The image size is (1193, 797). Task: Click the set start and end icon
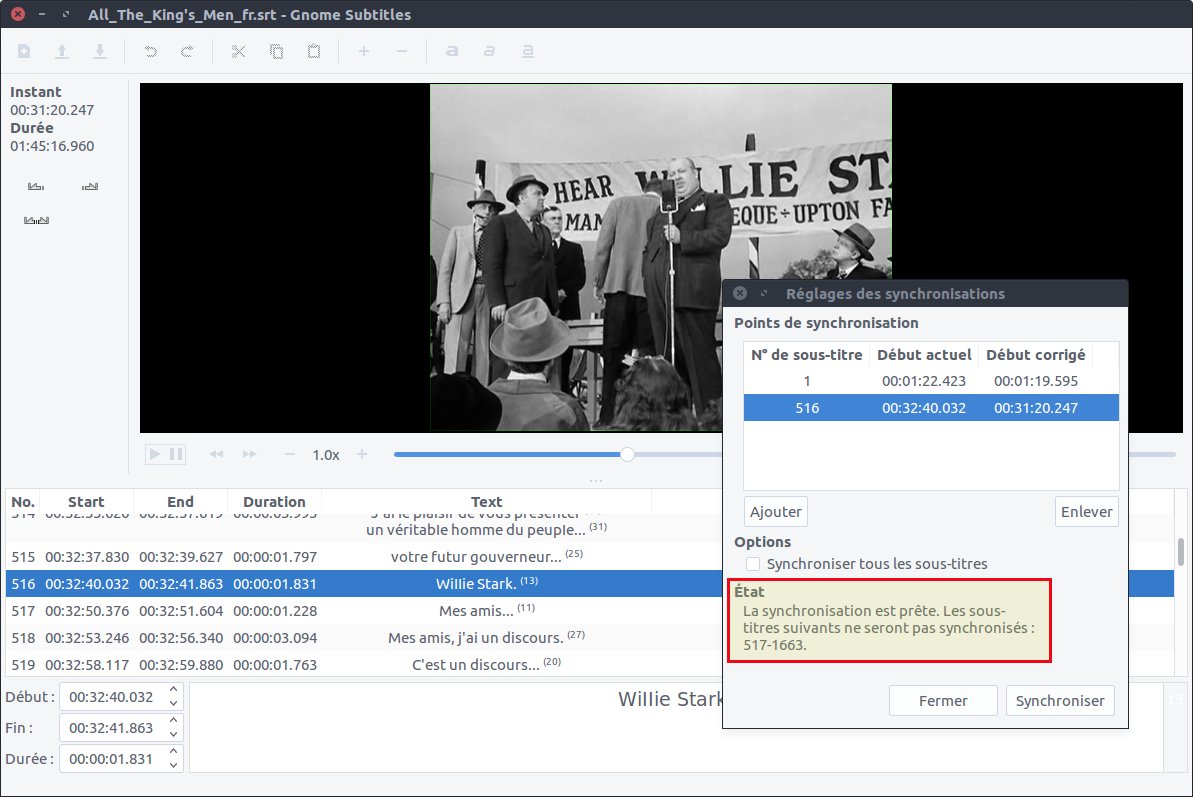[x=37, y=221]
